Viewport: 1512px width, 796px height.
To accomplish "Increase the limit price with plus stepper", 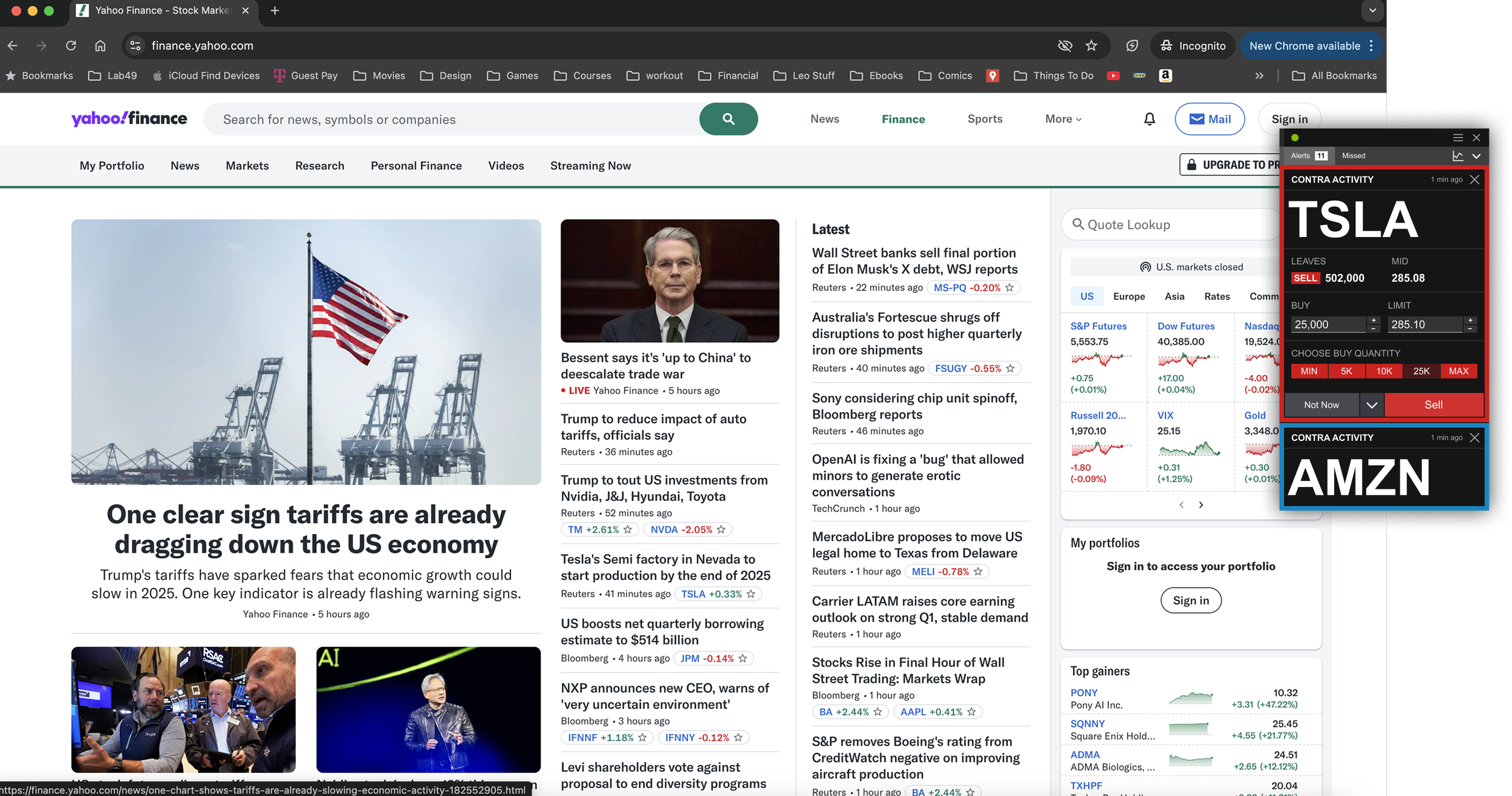I will pyautogui.click(x=1470, y=320).
